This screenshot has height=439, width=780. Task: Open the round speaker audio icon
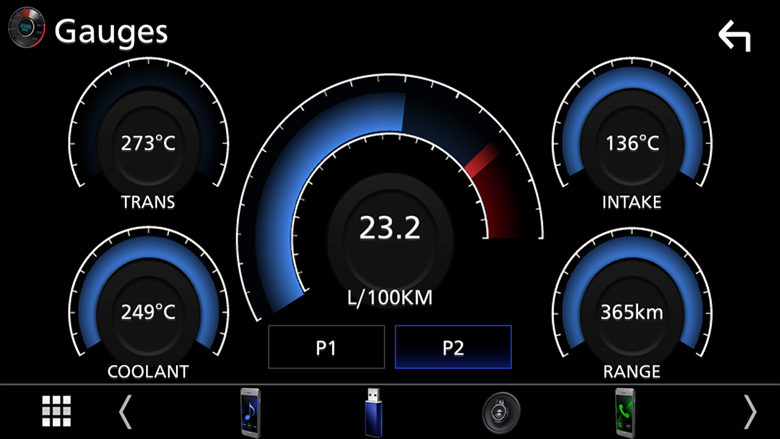click(500, 411)
